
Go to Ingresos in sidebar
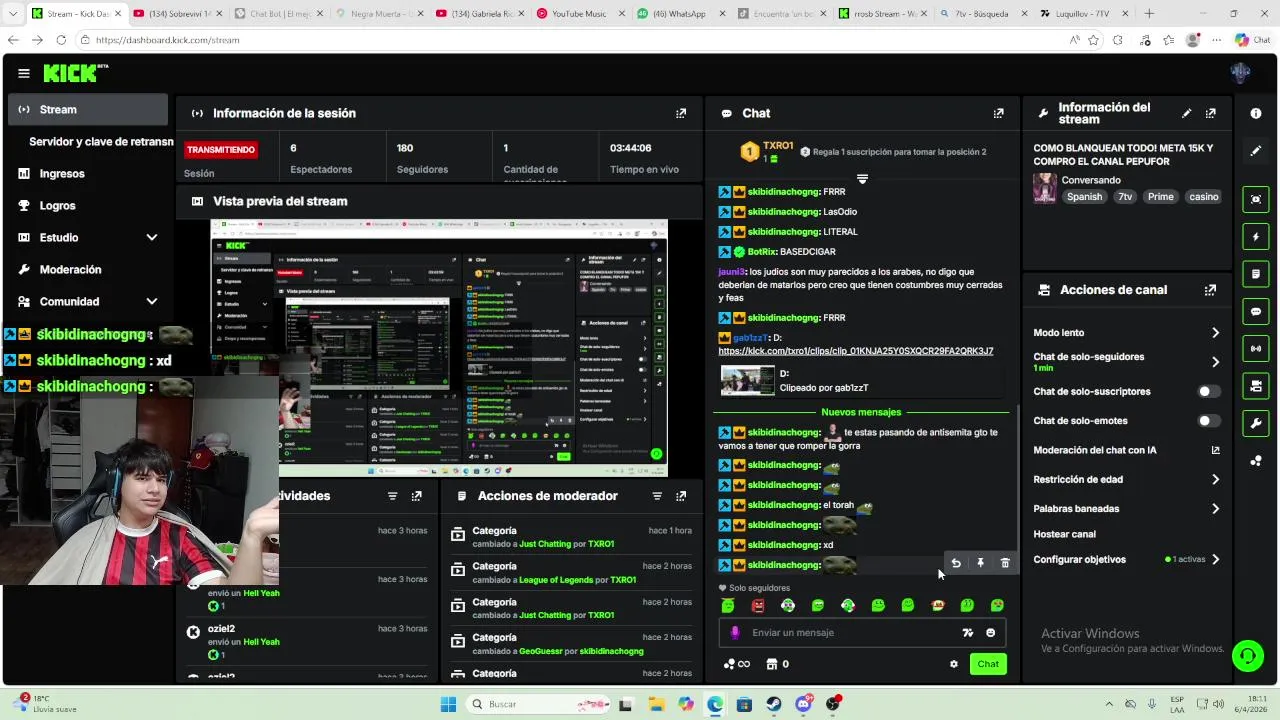pos(88,173)
